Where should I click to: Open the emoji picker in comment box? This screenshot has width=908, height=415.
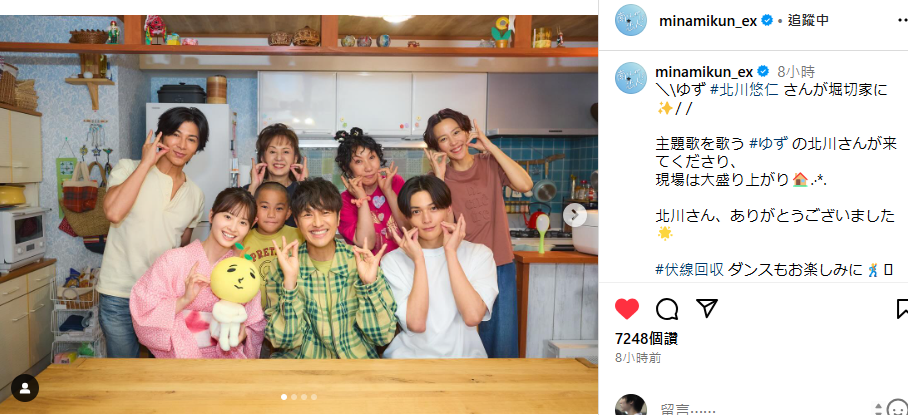coord(898,408)
